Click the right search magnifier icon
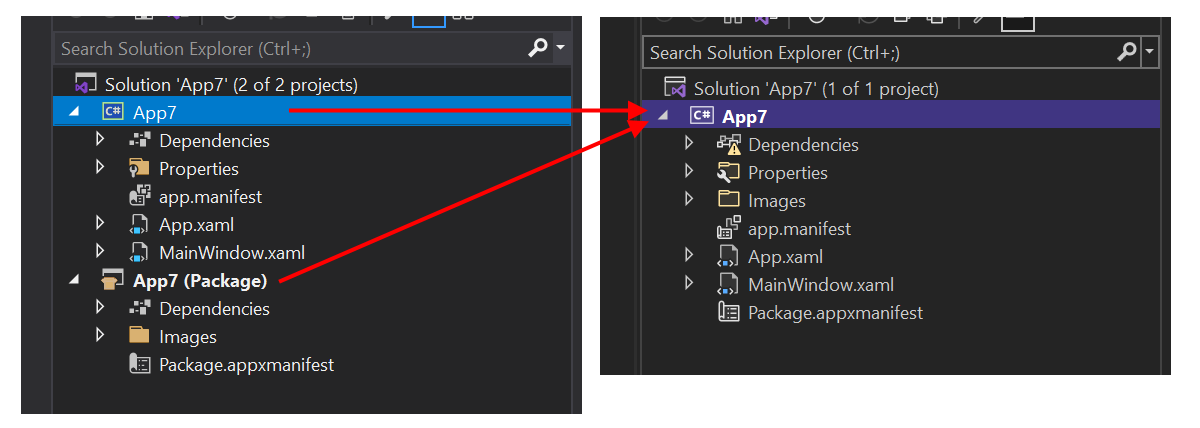This screenshot has width=1200, height=428. point(1127,52)
